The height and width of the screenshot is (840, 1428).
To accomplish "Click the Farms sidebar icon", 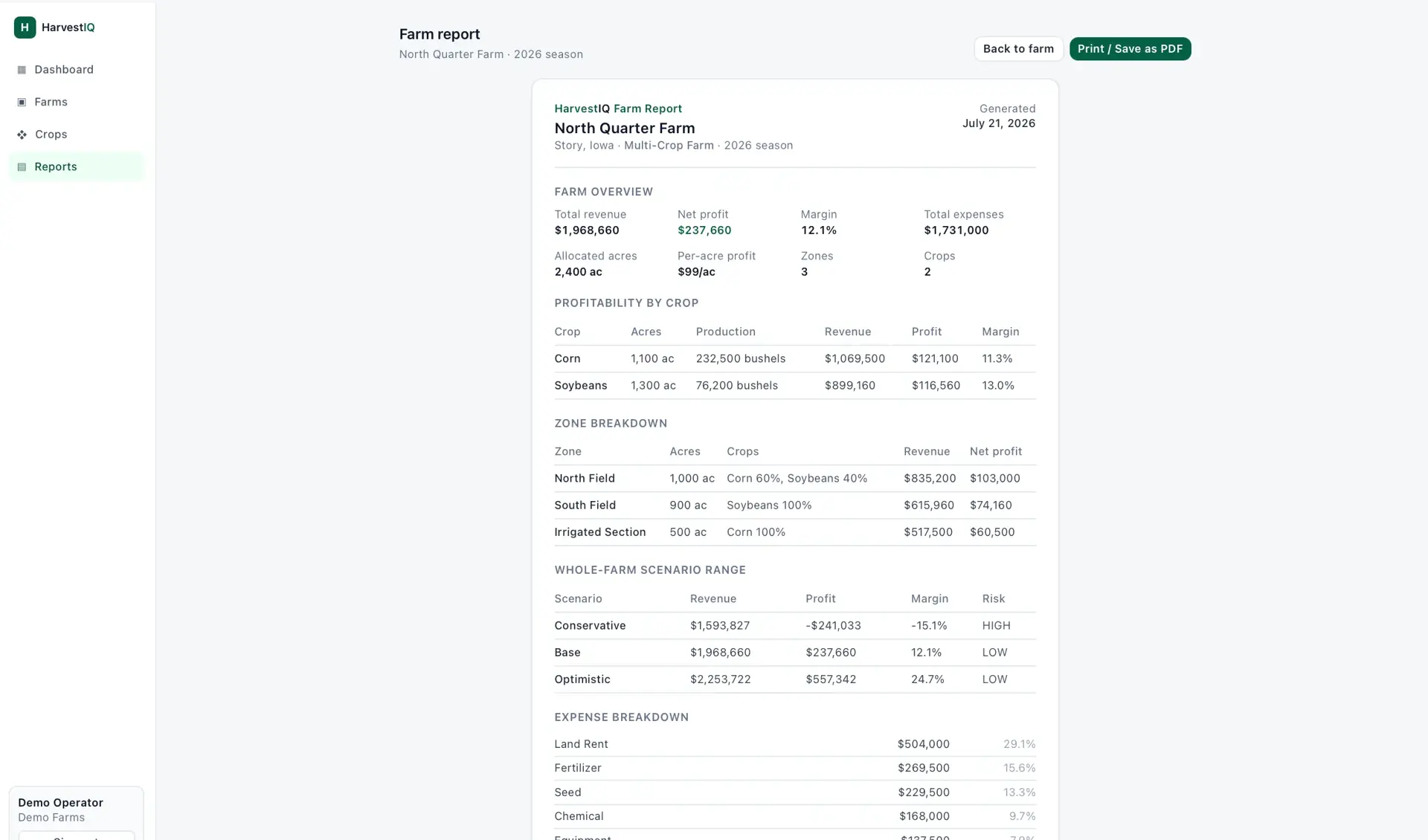I will [x=22, y=102].
